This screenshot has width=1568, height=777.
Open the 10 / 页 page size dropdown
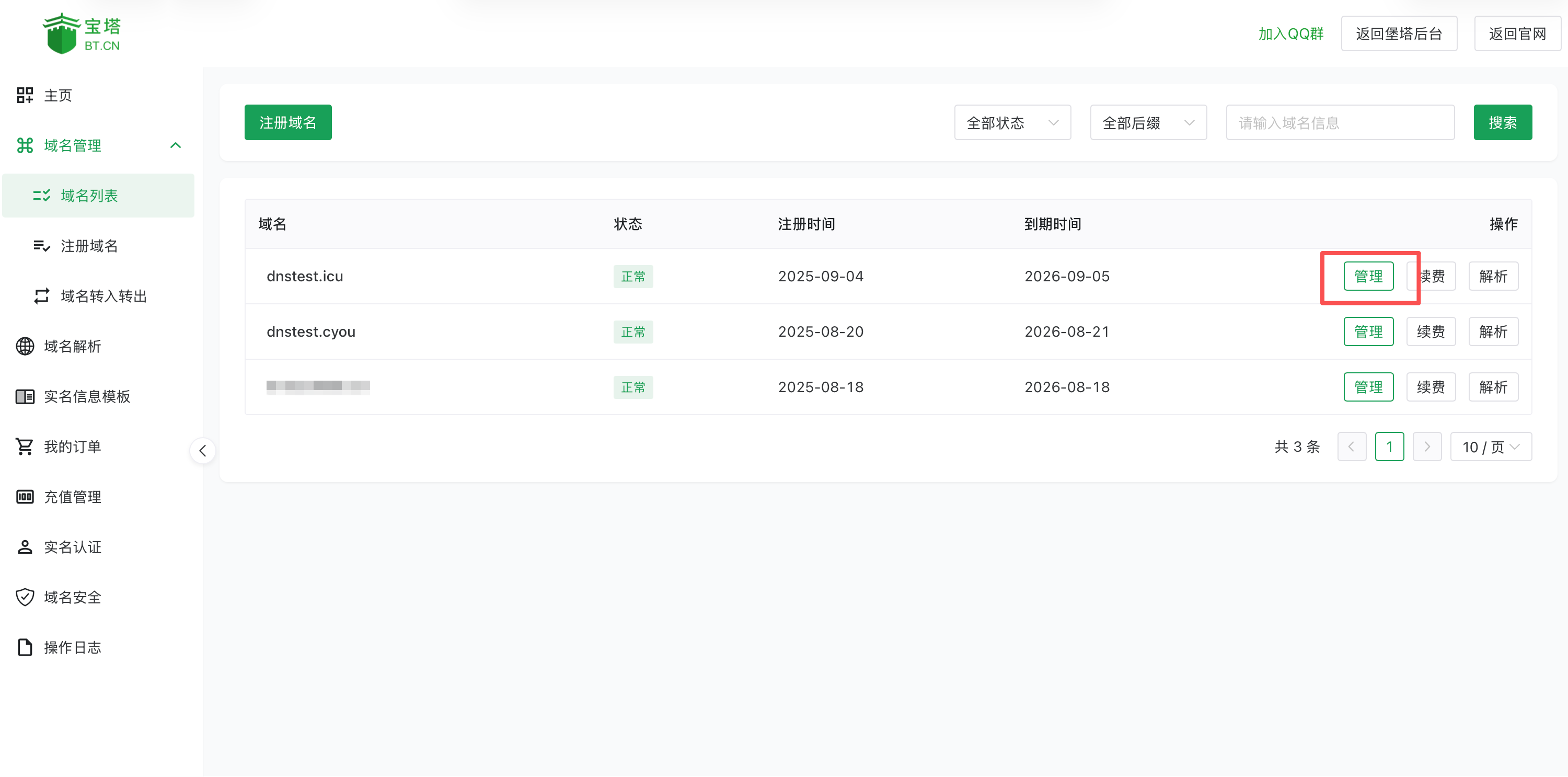click(x=1490, y=447)
